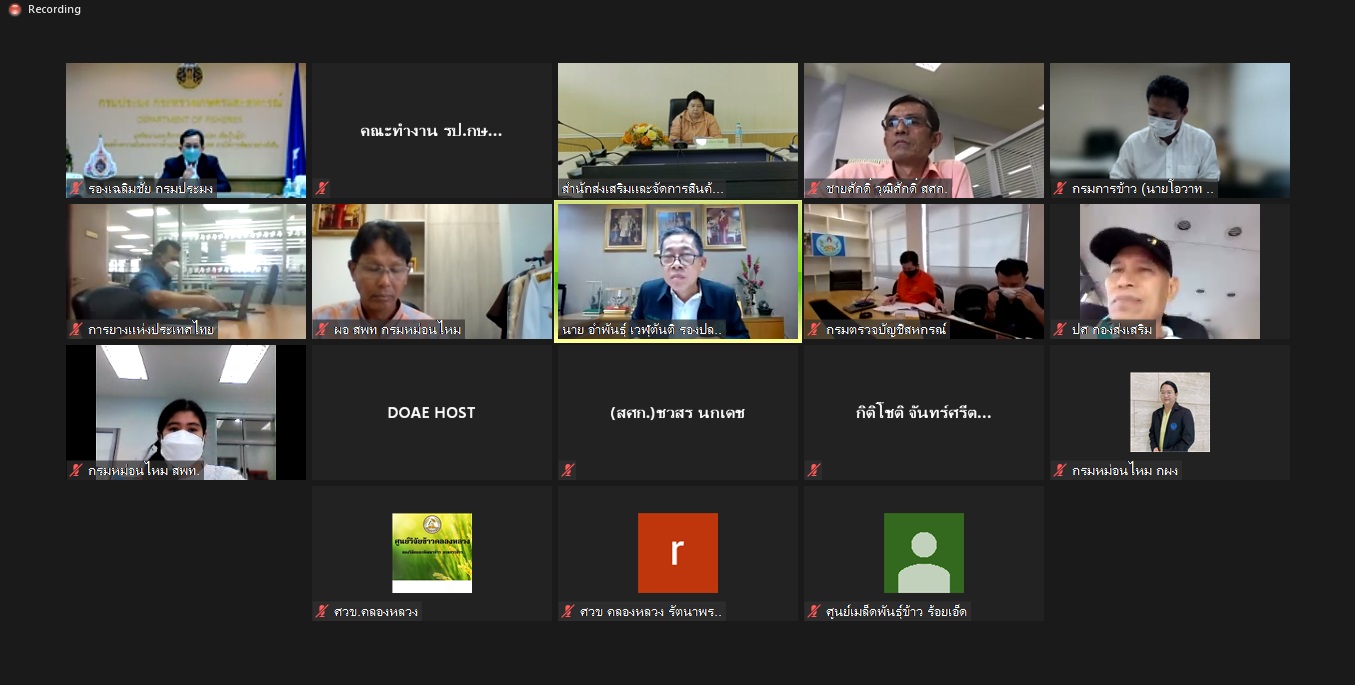
Task: Click the orange letter r avatar
Action: click(678, 553)
